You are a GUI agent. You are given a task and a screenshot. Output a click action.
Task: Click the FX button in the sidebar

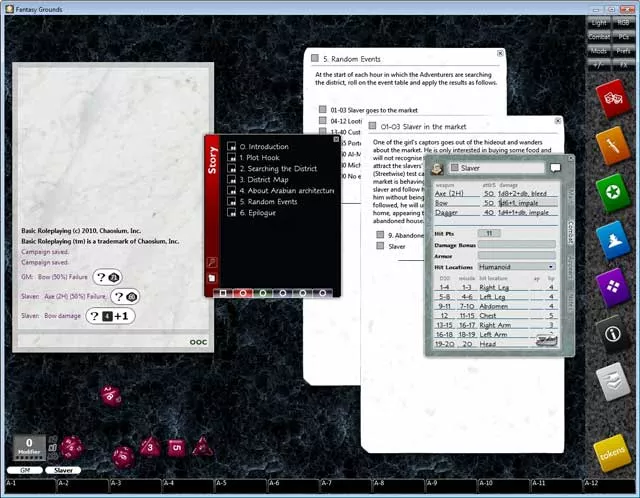623,64
